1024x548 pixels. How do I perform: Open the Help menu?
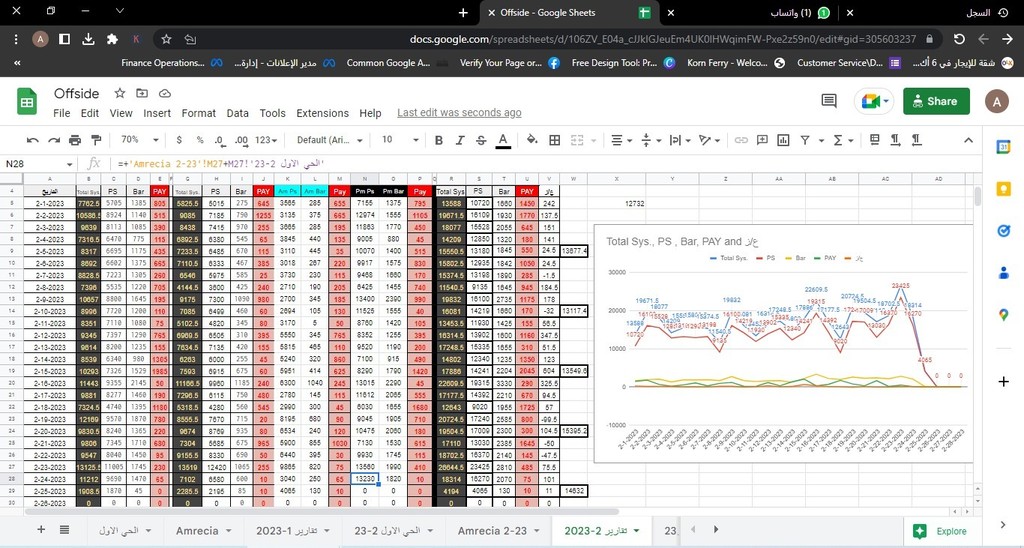(x=370, y=113)
